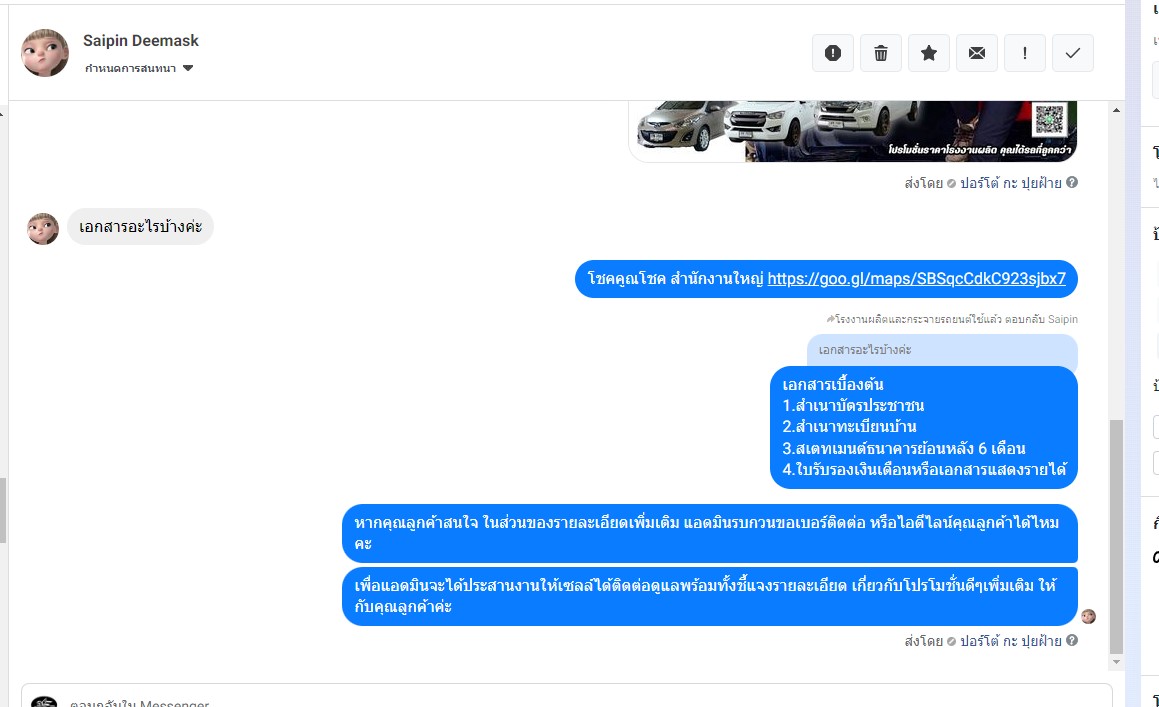Click help icon beside bottom sender name
Image resolution: width=1159 pixels, height=707 pixels.
[1072, 640]
